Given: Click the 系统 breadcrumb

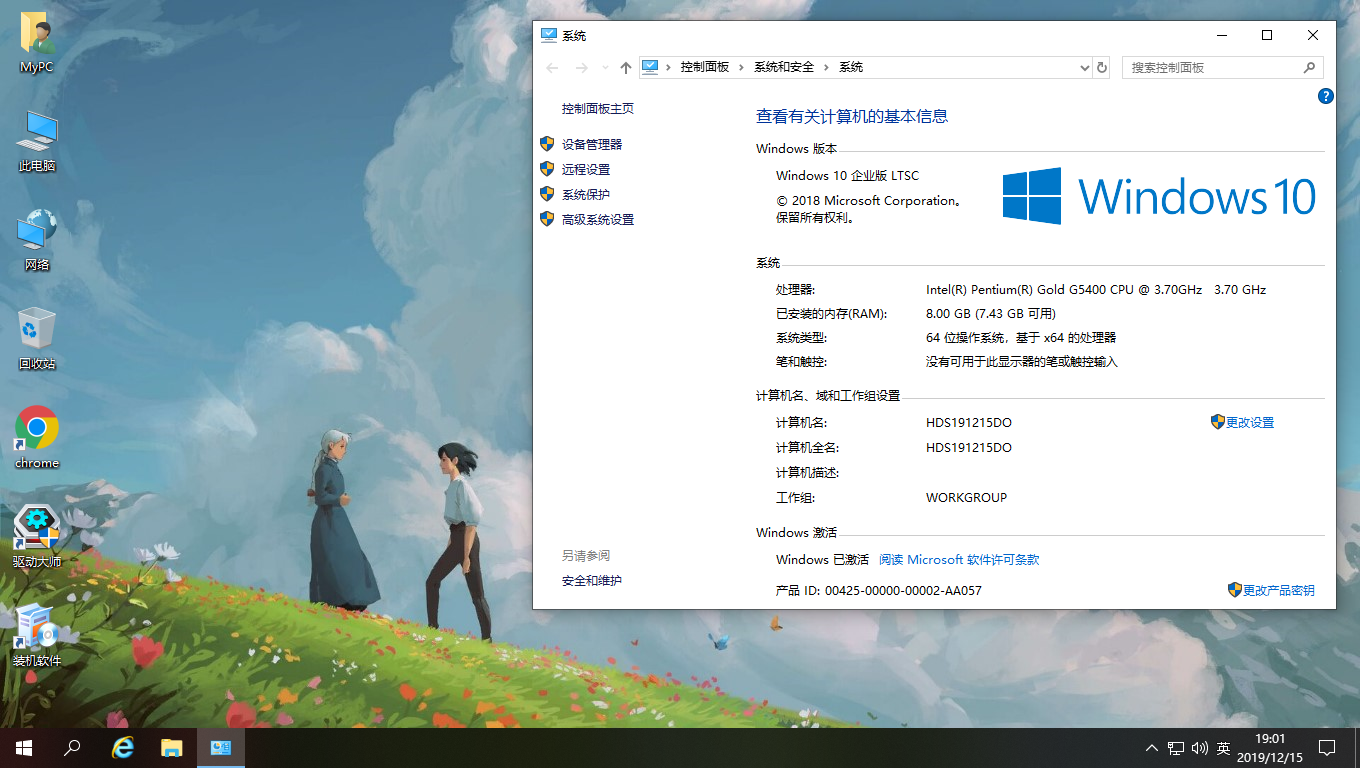Looking at the screenshot, I should point(851,67).
